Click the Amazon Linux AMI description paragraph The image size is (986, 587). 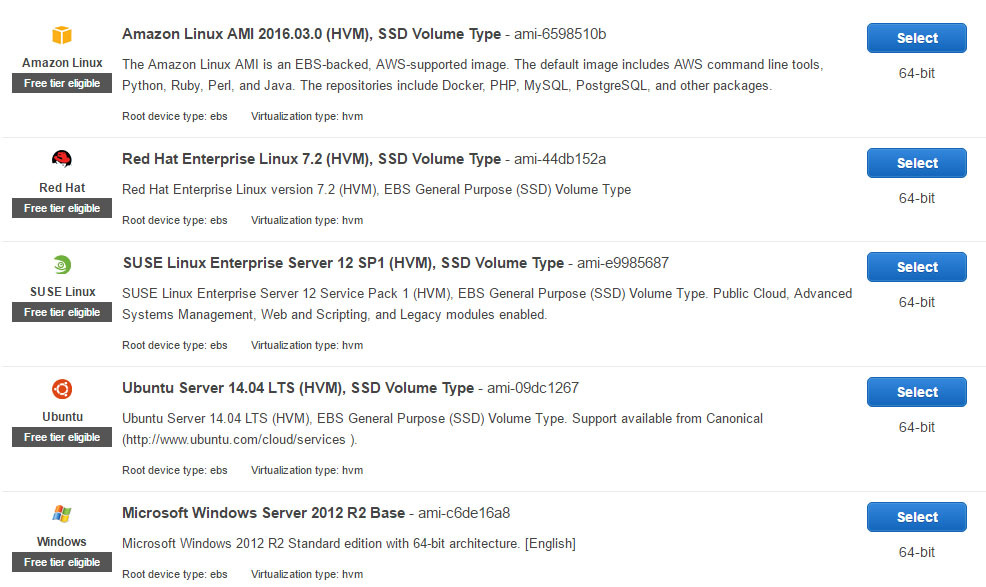(x=473, y=75)
